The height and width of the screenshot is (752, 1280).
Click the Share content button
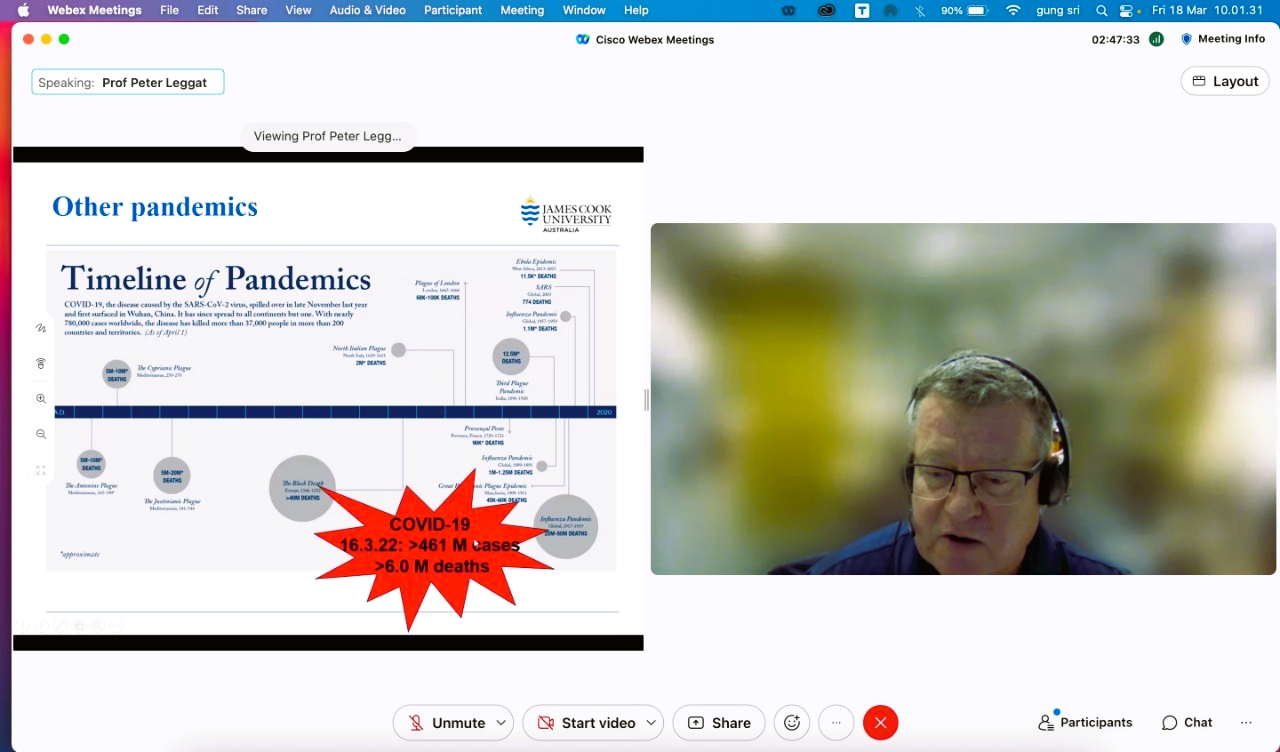tap(719, 723)
